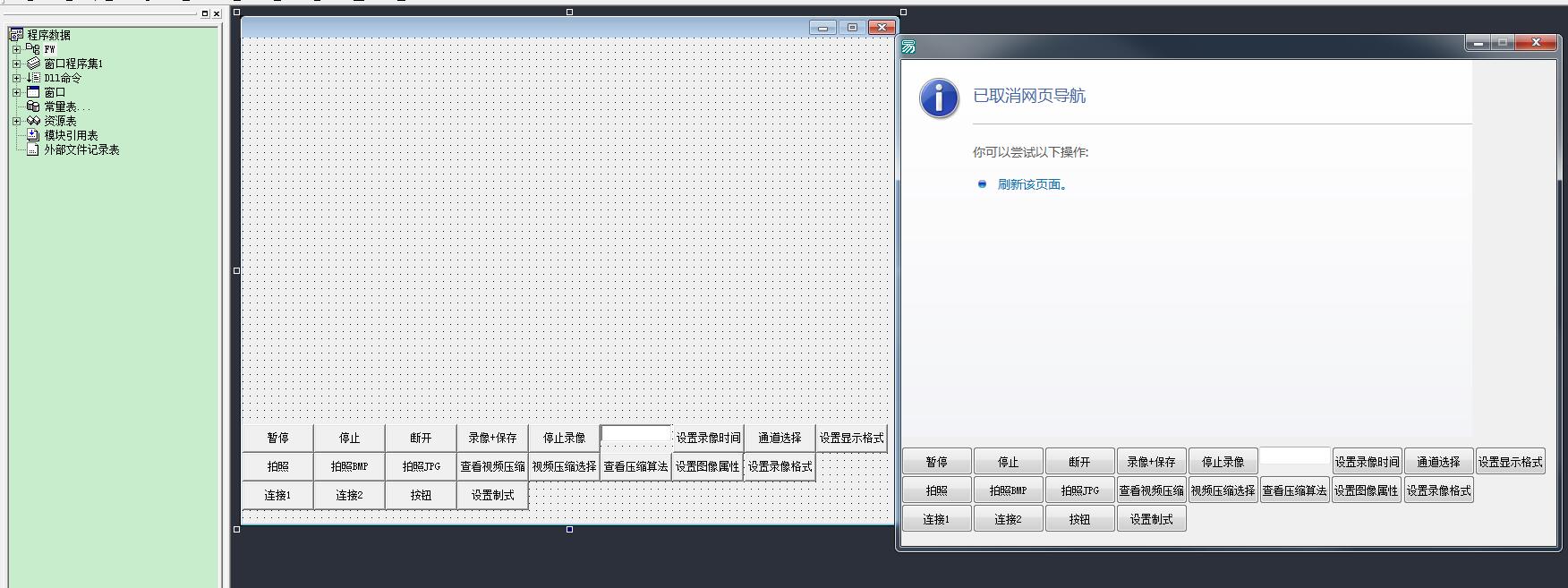Click the 程序数据 root node icon
Image resolution: width=1568 pixels, height=588 pixels.
coord(16,35)
